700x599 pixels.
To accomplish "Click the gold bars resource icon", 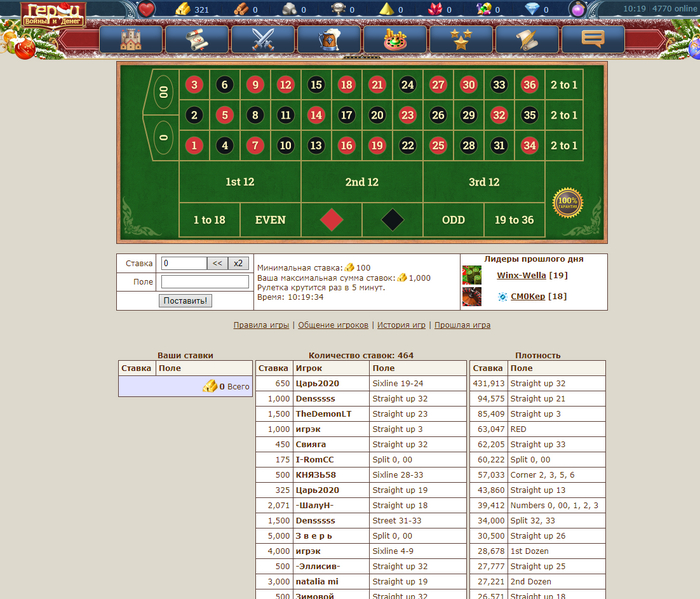I will tap(183, 9).
